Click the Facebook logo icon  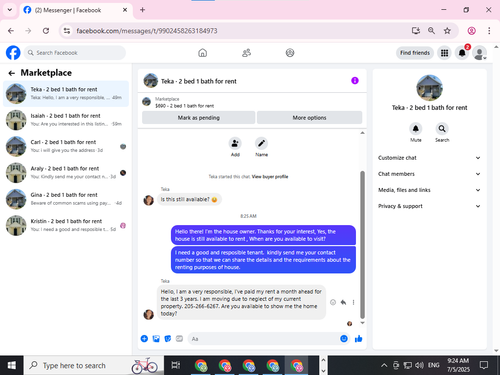click(13, 53)
